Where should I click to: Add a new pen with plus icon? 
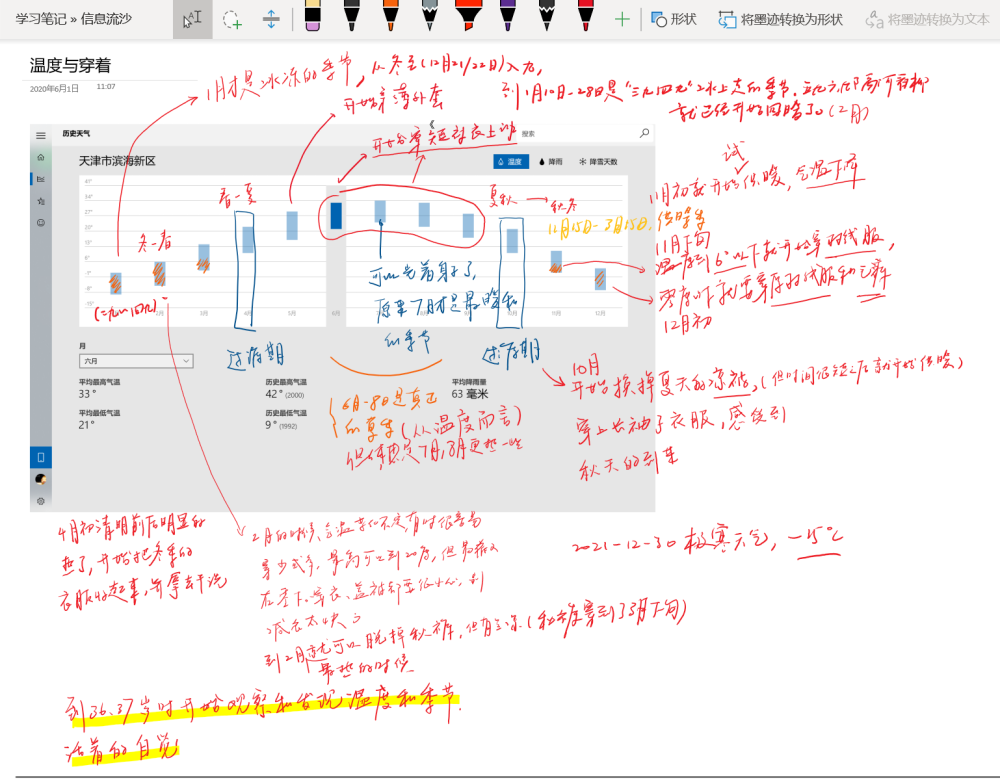tap(622, 20)
